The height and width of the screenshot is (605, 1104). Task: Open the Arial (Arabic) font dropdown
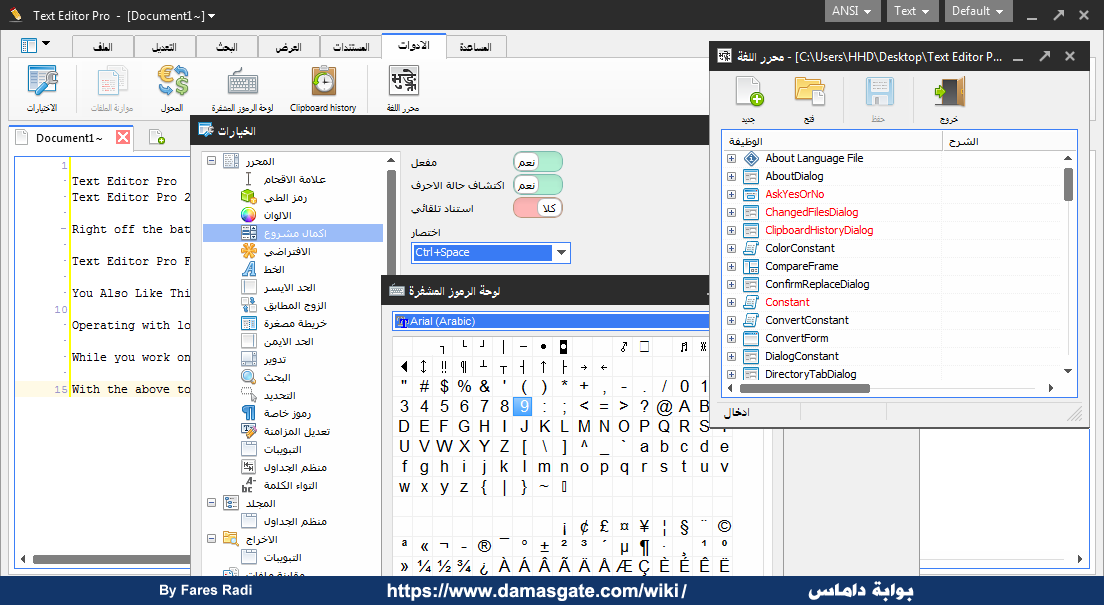(x=551, y=321)
